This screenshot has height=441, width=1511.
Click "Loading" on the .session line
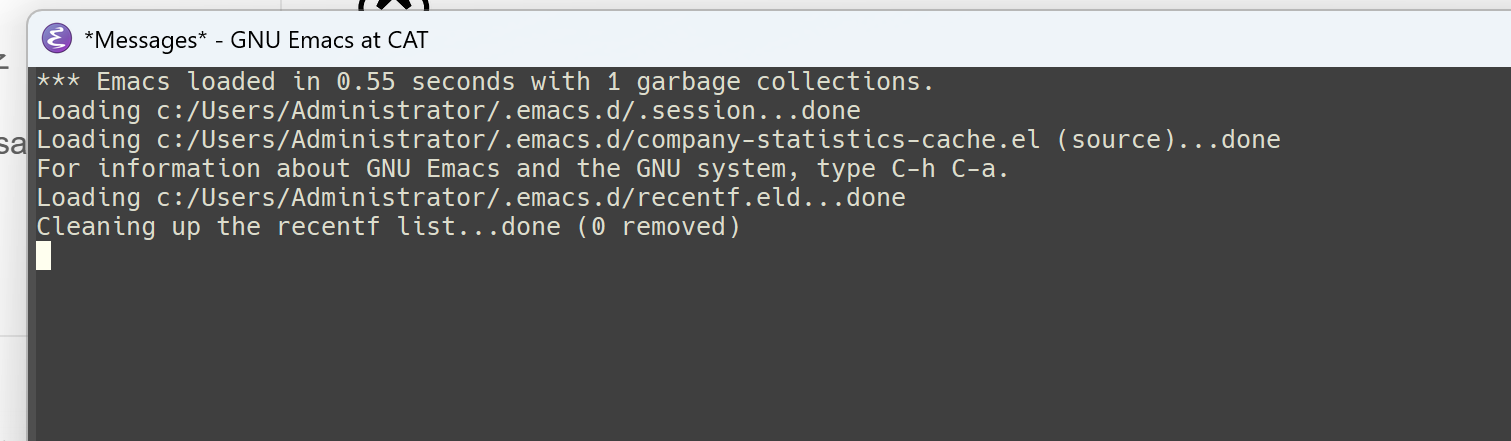[88, 110]
